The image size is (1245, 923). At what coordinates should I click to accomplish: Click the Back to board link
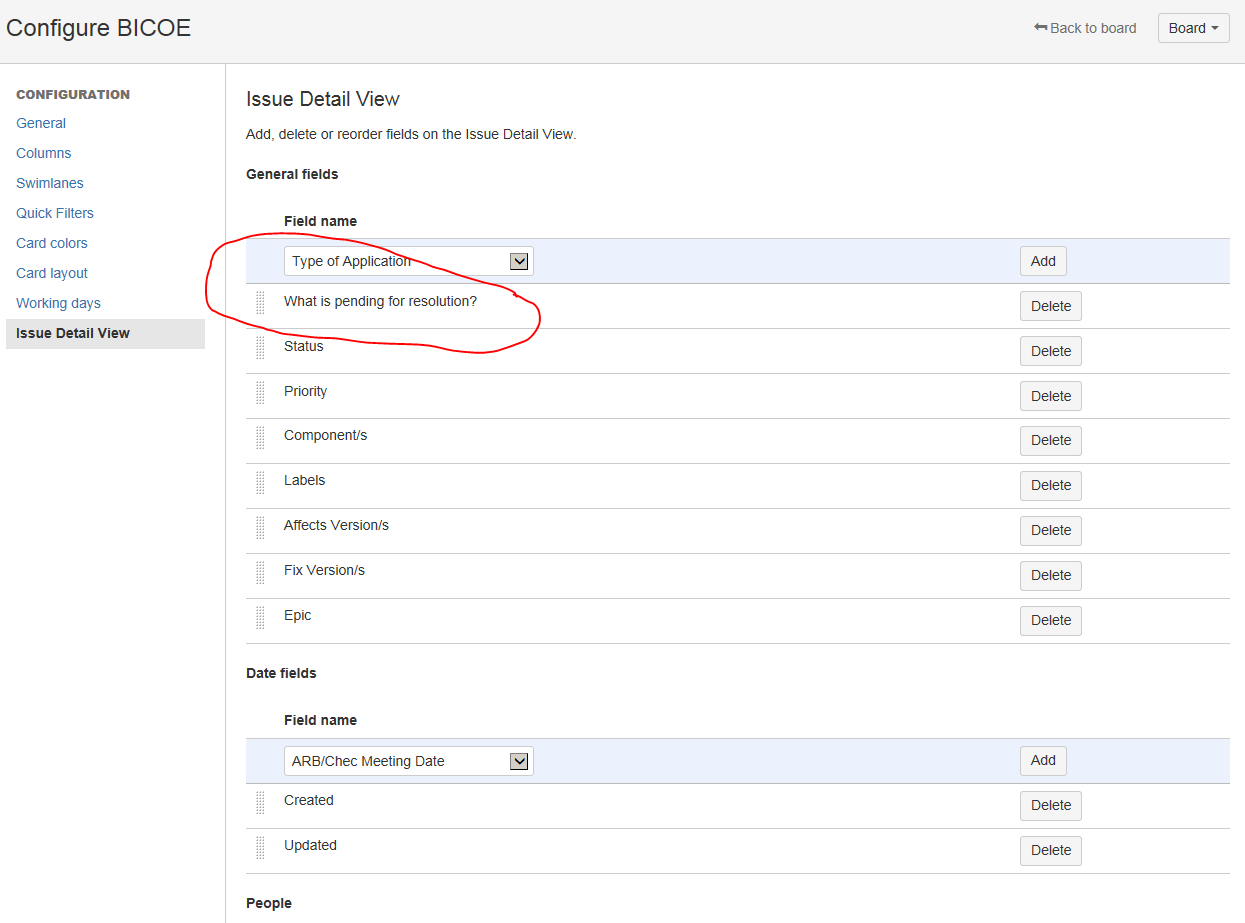coord(1092,28)
